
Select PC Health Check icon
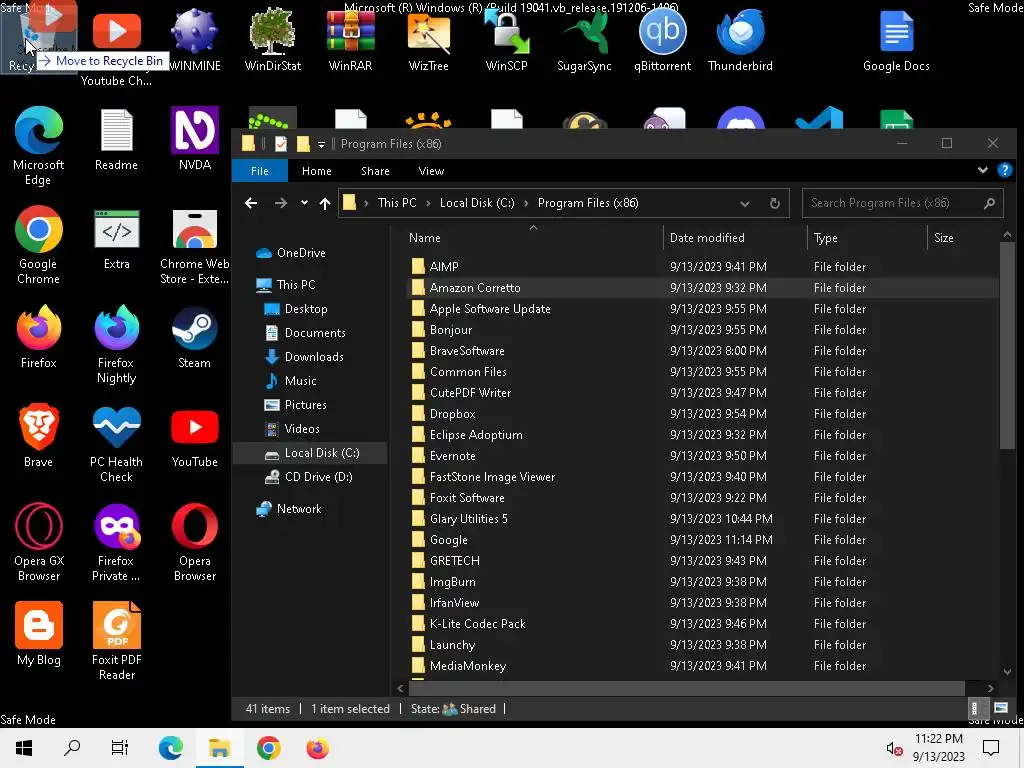click(x=116, y=443)
